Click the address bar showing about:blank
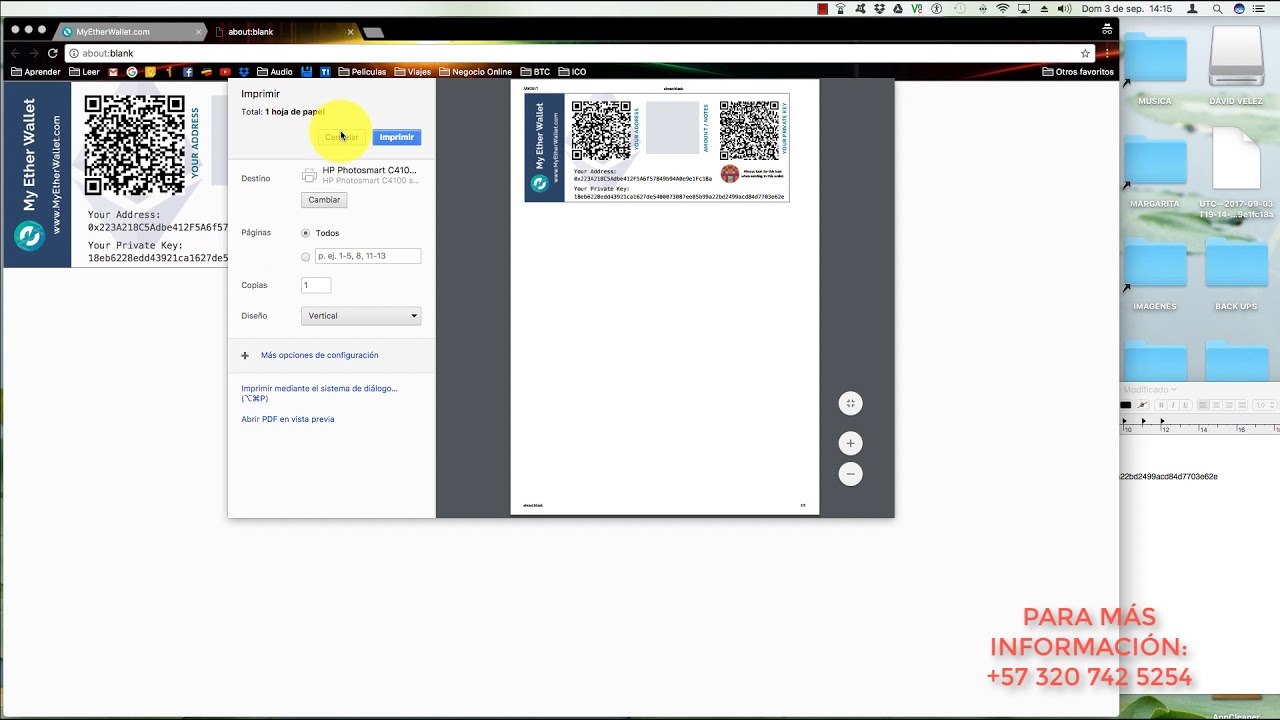Viewport: 1280px width, 720px height. [580, 53]
